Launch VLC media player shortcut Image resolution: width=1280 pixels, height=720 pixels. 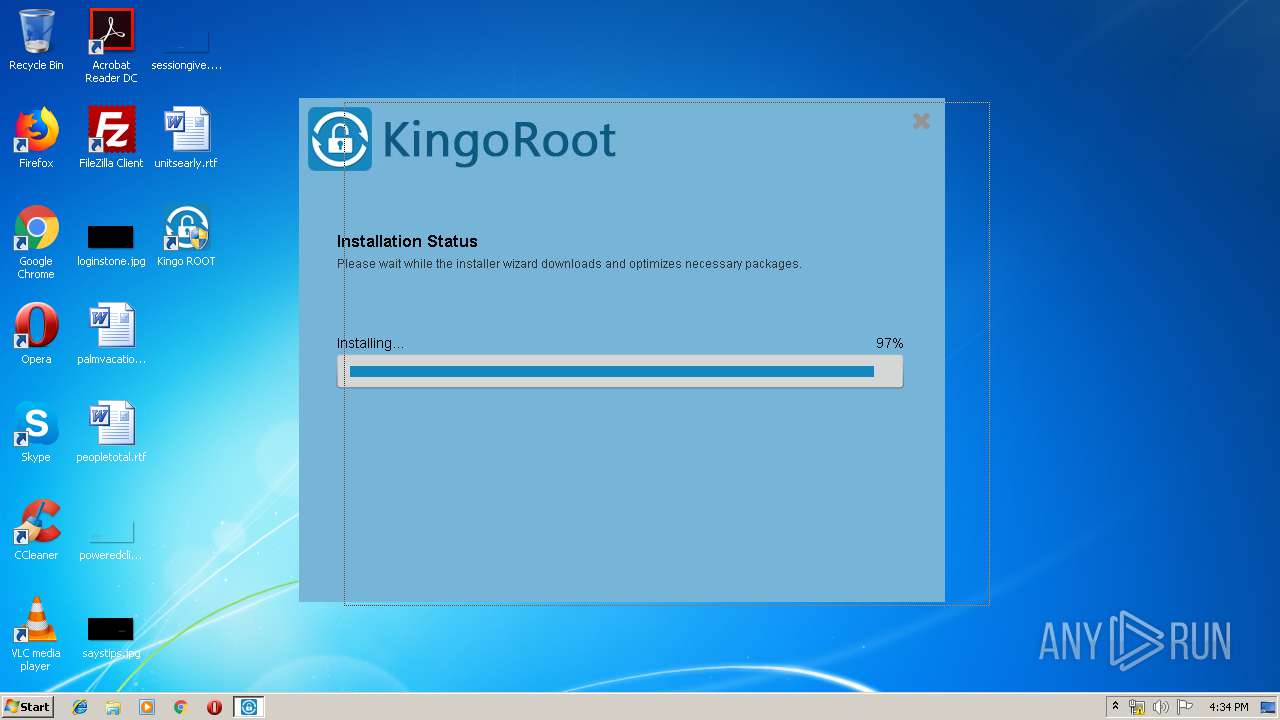(x=36, y=634)
